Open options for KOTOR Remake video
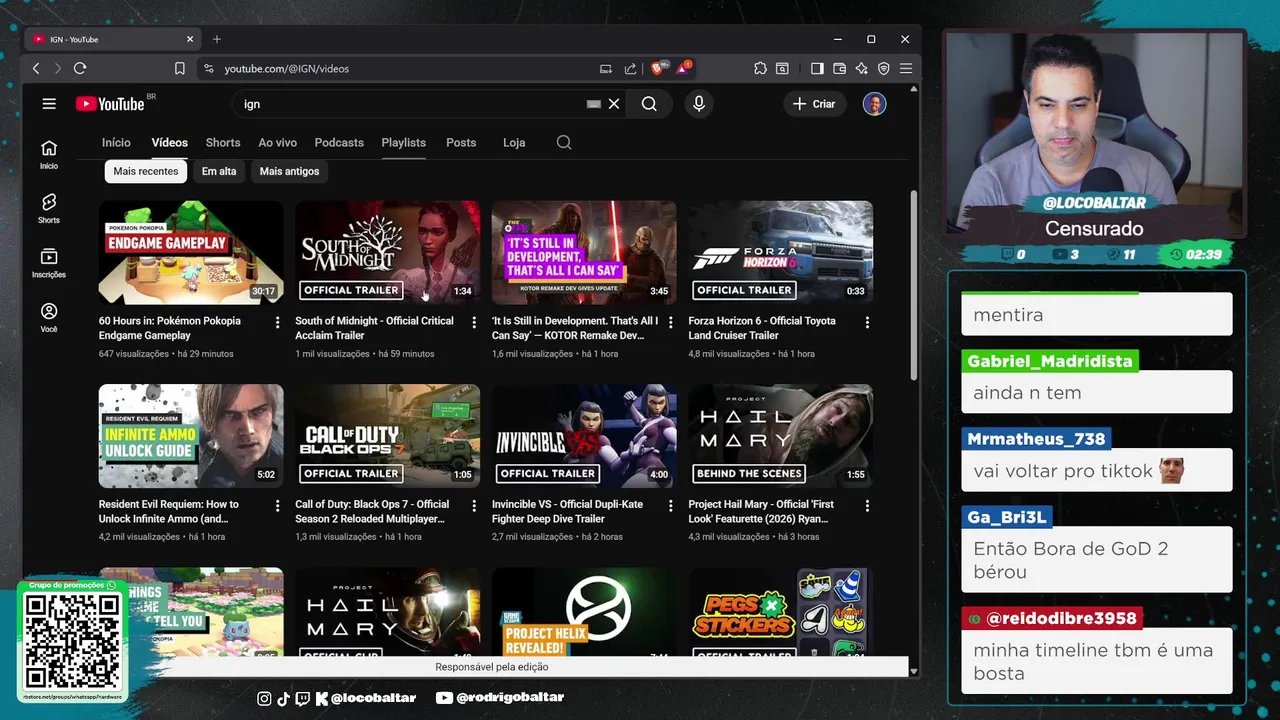Image resolution: width=1280 pixels, height=720 pixels. coord(670,322)
